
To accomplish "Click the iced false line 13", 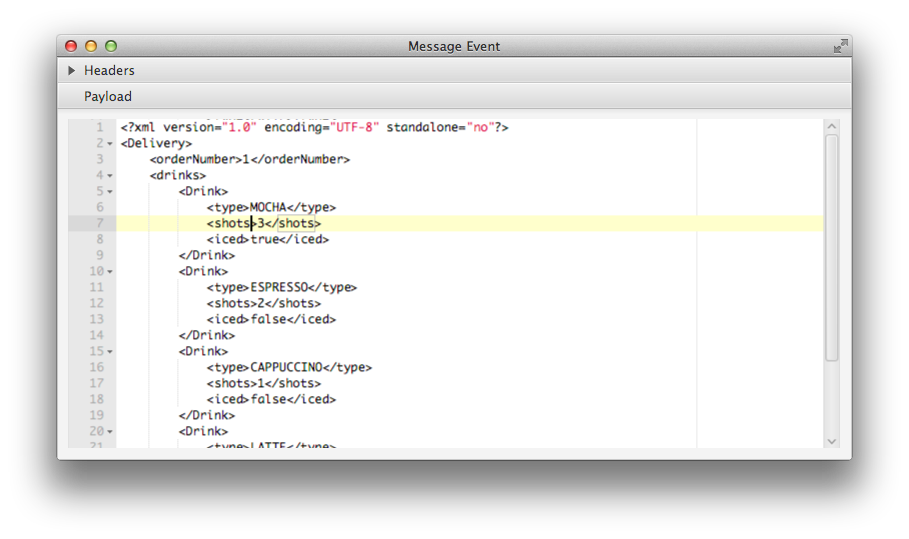I will [271, 319].
